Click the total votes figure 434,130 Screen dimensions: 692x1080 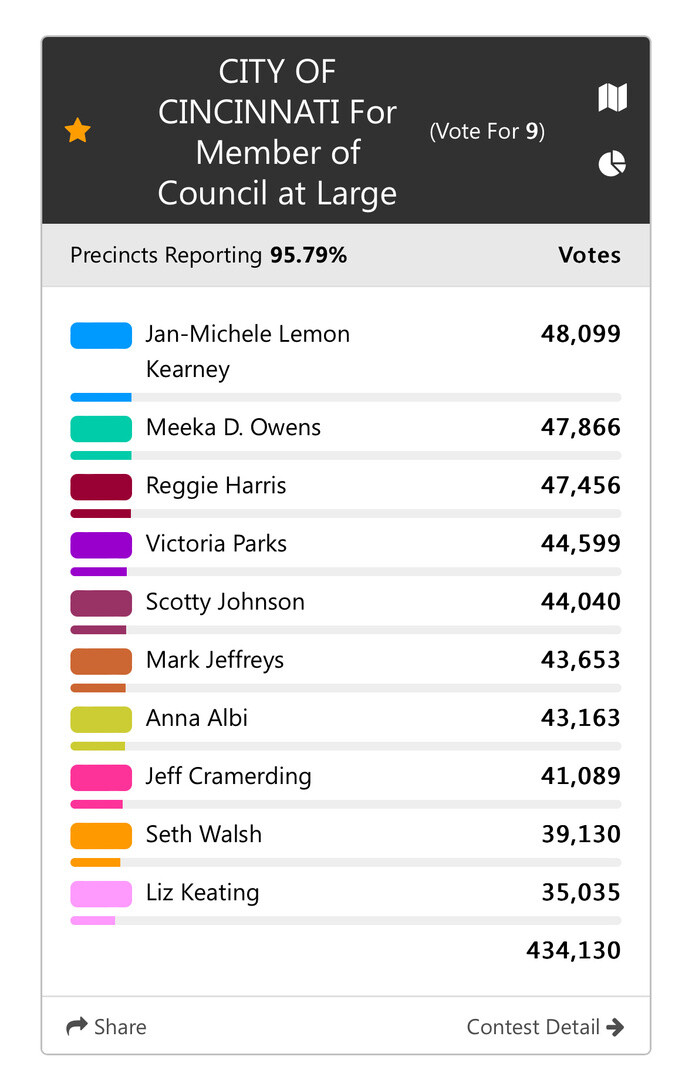[574, 951]
